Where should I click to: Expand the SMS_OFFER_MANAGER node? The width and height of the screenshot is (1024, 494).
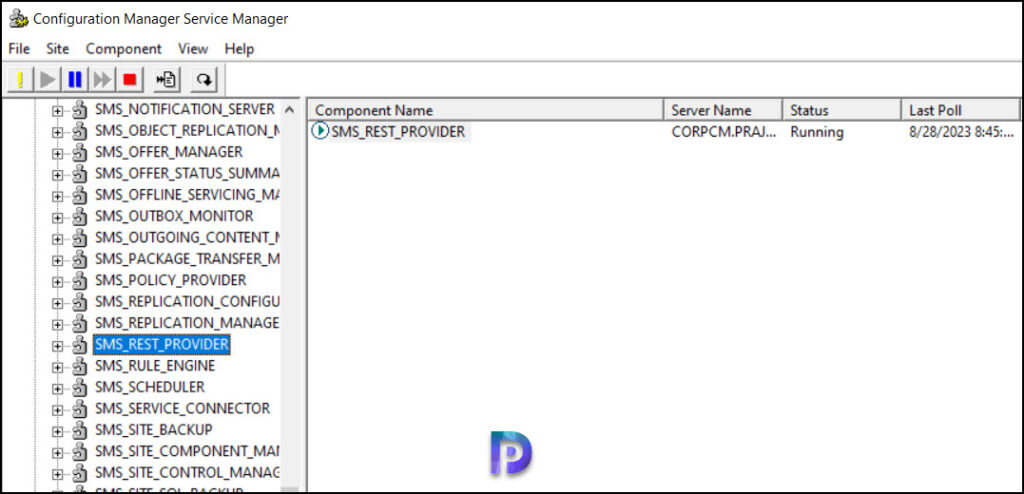click(x=57, y=154)
